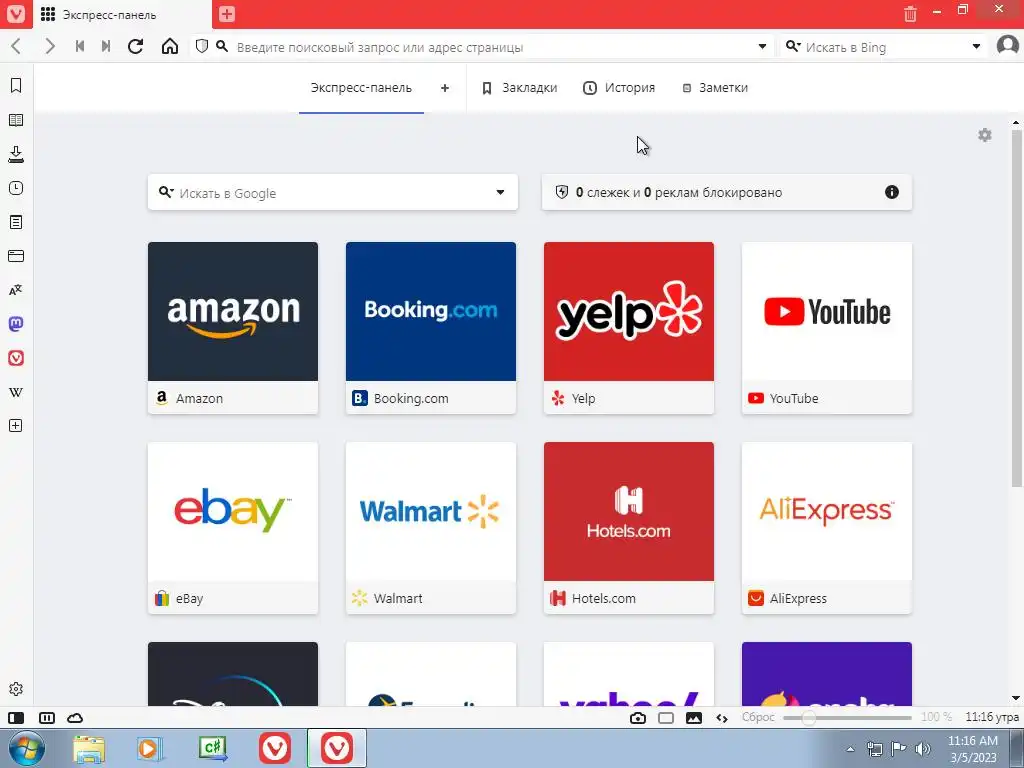Open the user profile avatar
The width and height of the screenshot is (1024, 768).
[1008, 46]
